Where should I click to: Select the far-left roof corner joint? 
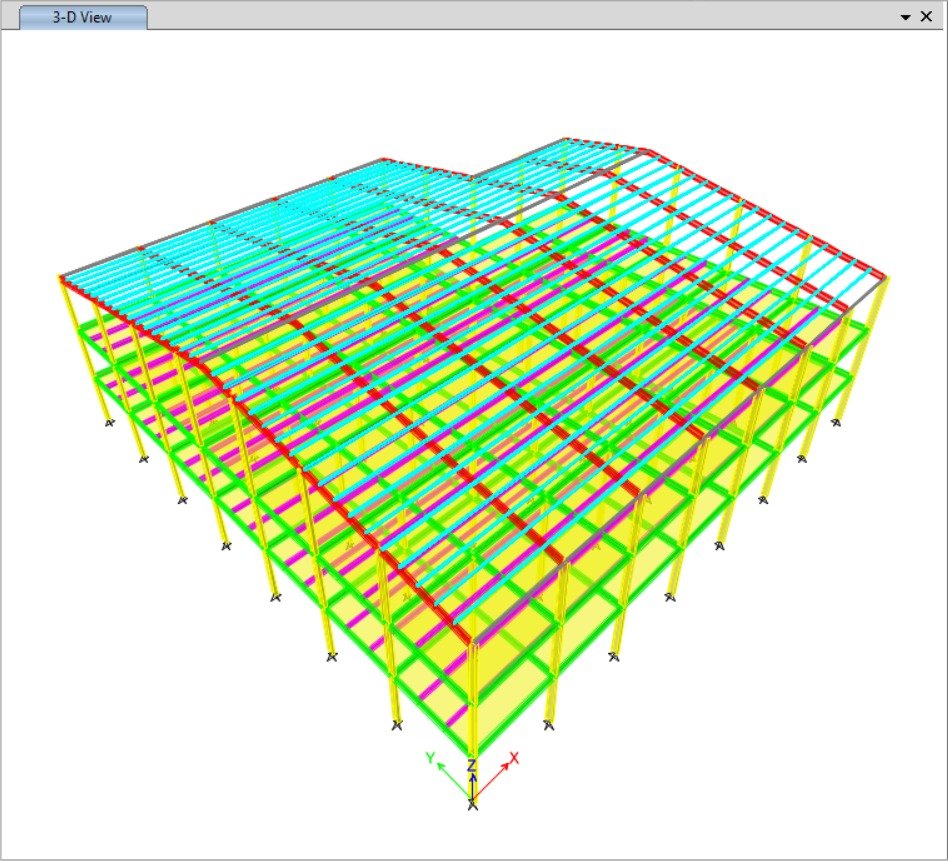pyautogui.click(x=60, y=276)
